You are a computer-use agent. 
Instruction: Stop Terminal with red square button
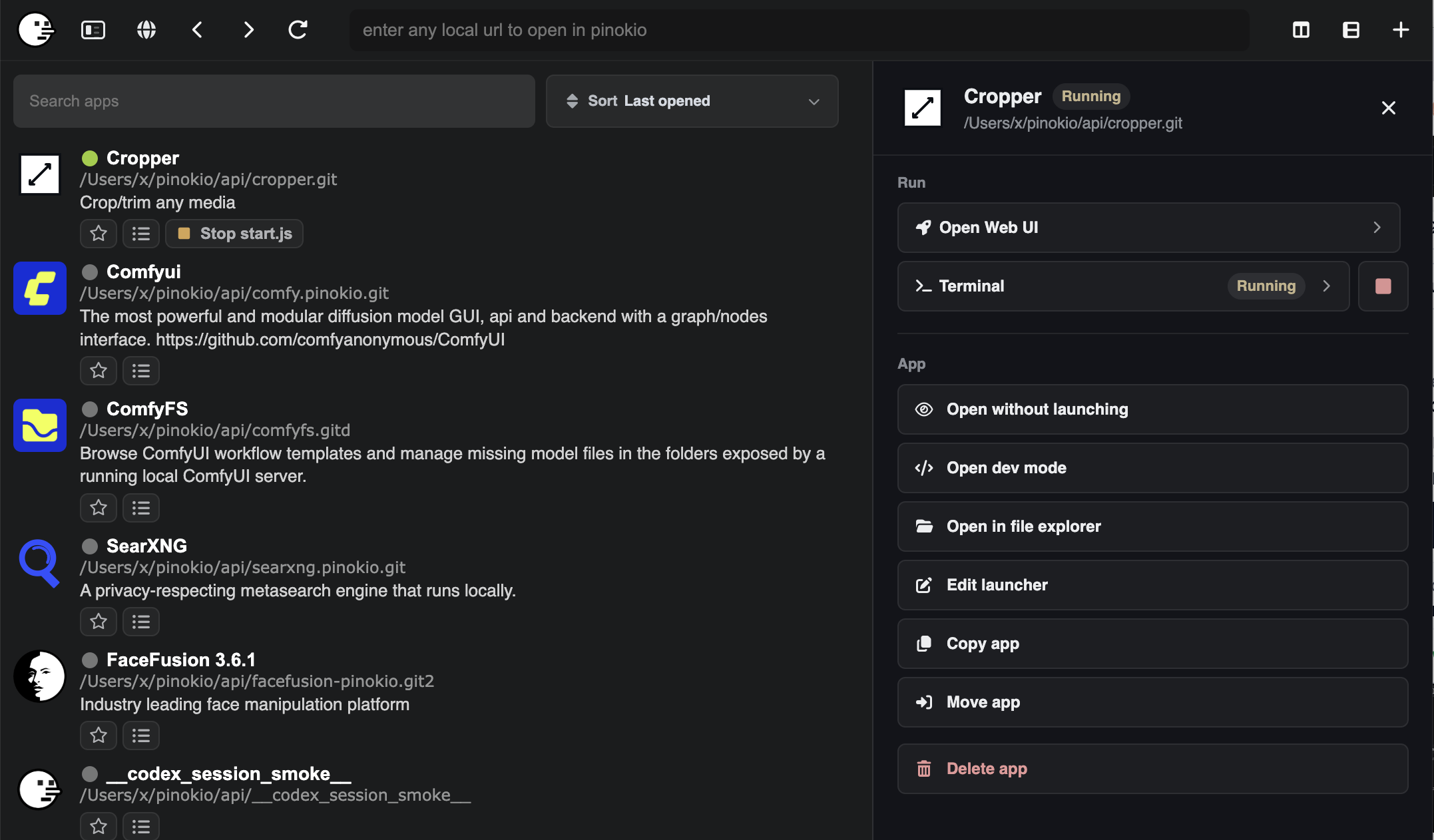1383,286
